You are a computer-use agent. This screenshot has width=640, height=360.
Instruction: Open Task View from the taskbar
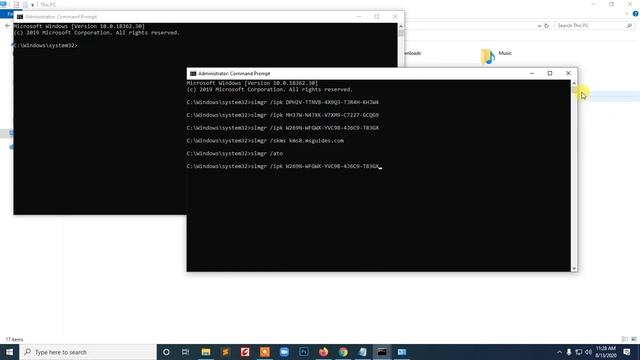[x=185, y=352]
